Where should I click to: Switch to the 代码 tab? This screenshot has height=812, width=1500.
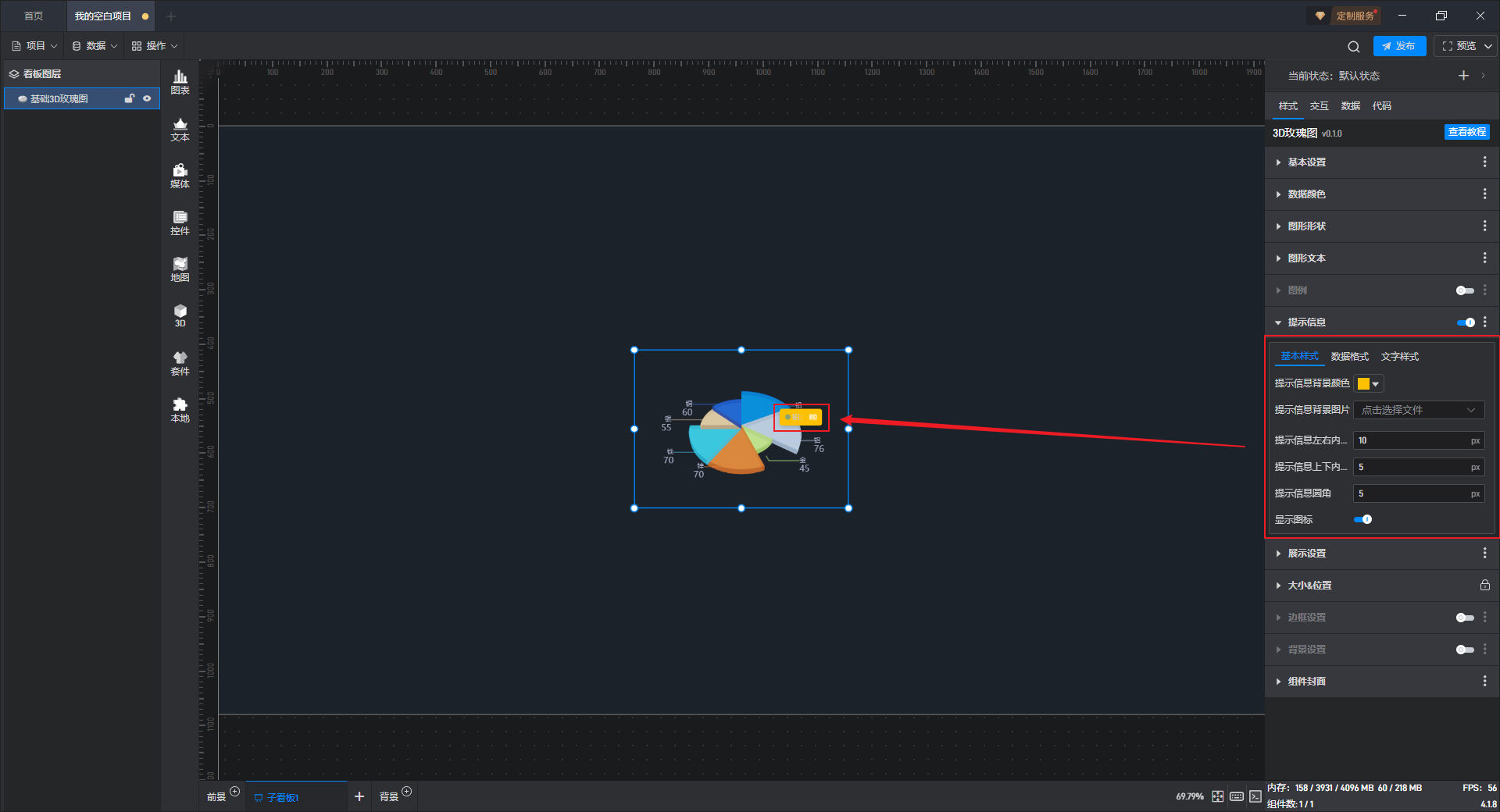pos(1381,106)
